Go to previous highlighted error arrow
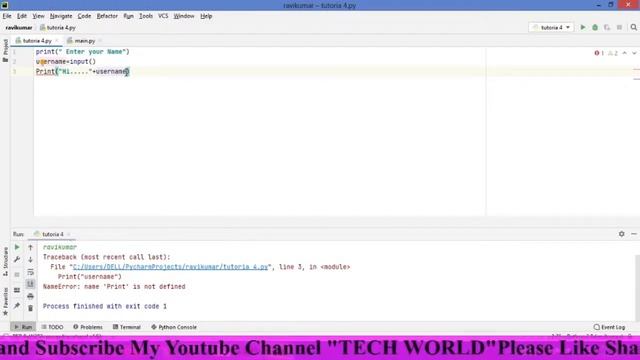640x360 pixels. click(x=624, y=53)
